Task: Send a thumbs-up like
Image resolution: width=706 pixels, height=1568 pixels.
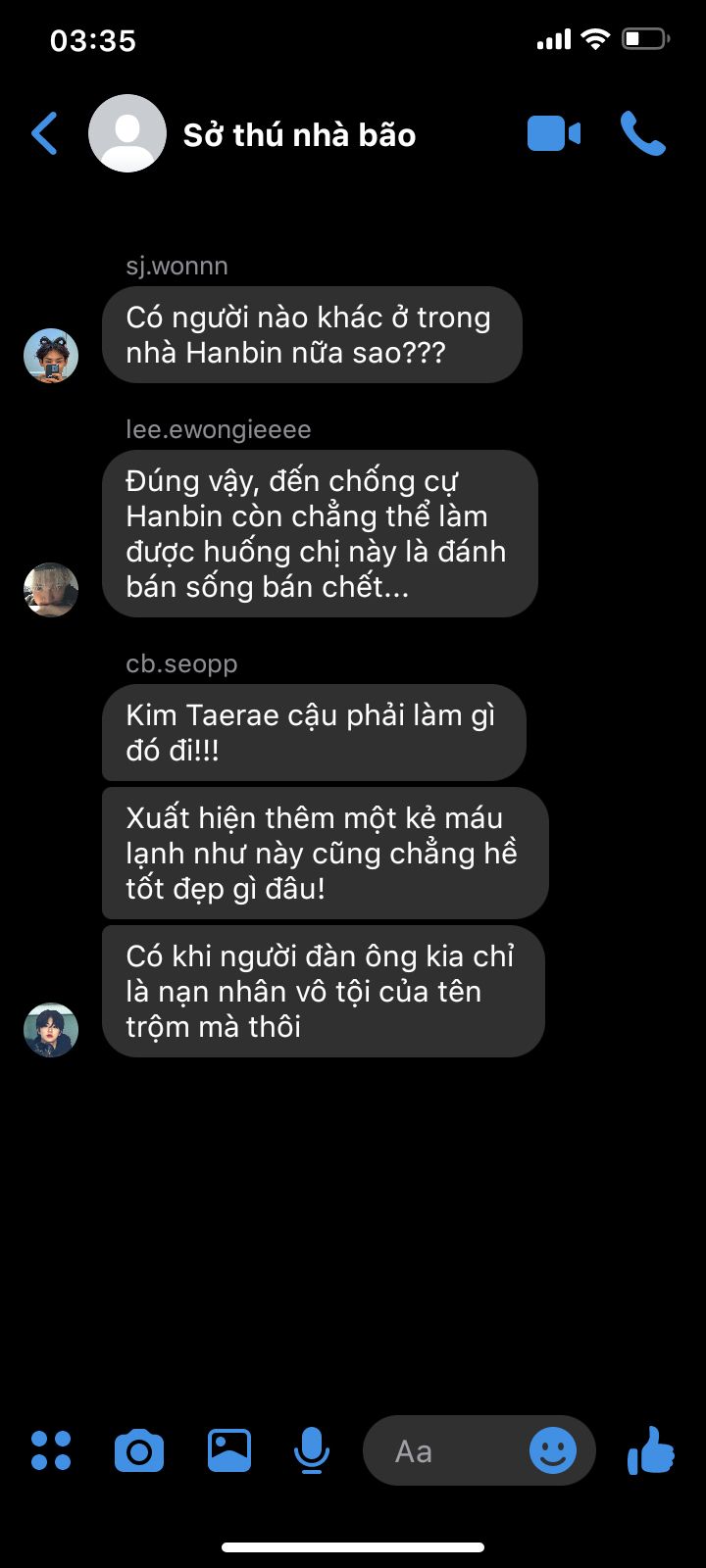Action: tap(651, 1450)
